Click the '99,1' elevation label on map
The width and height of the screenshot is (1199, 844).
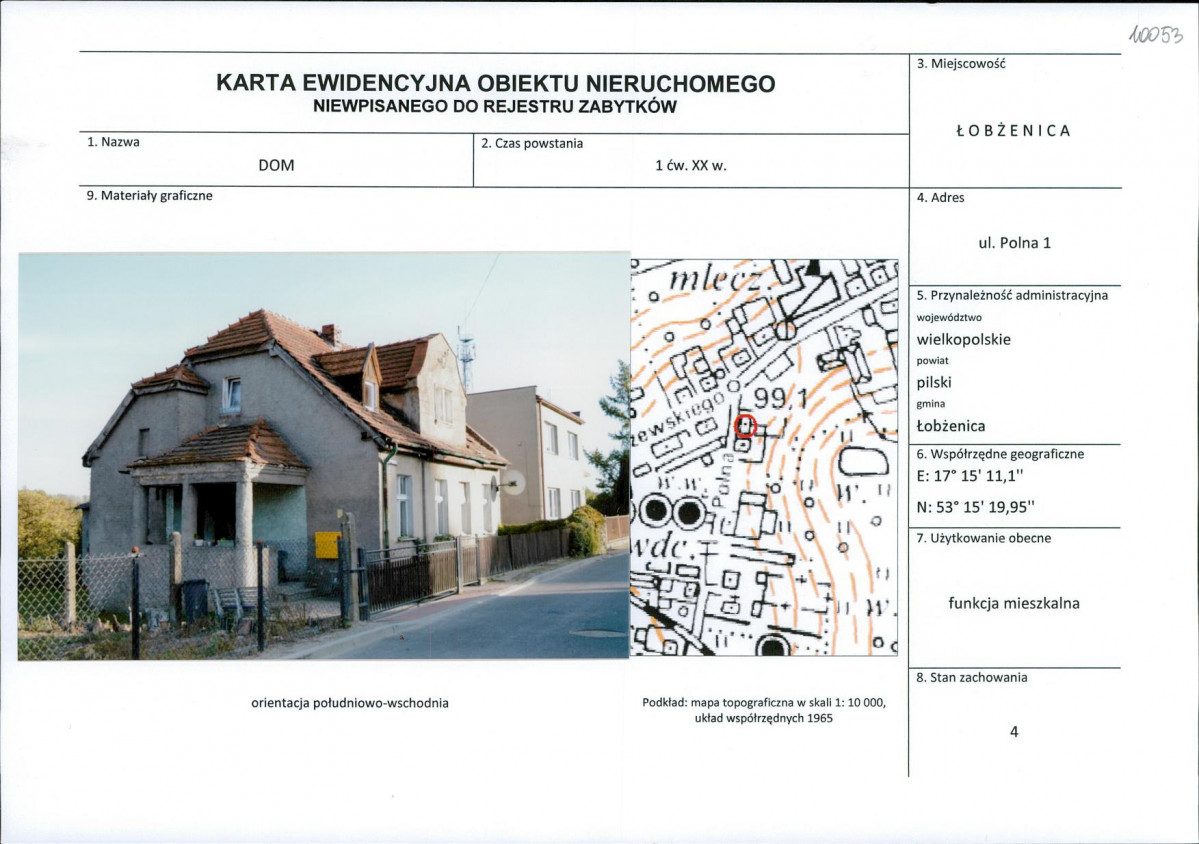pos(781,400)
